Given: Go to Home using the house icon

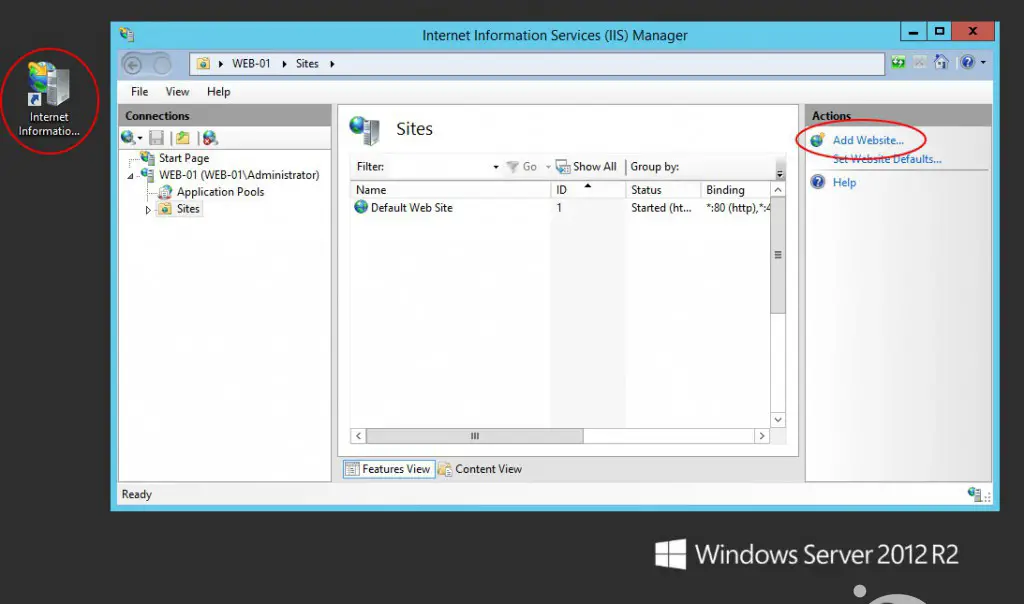Looking at the screenshot, I should pos(941,63).
